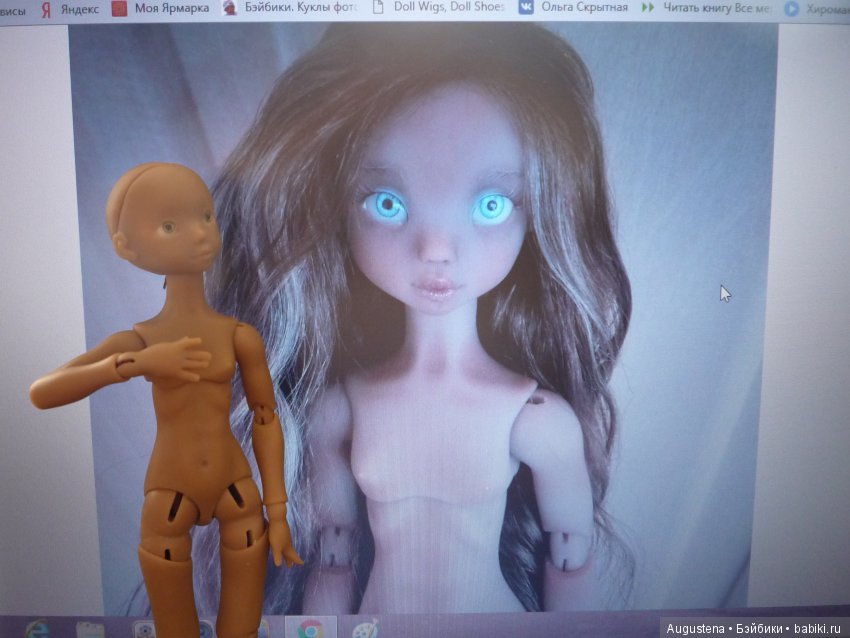Click the red Yandex favicon in bookmarks bar

[45, 8]
